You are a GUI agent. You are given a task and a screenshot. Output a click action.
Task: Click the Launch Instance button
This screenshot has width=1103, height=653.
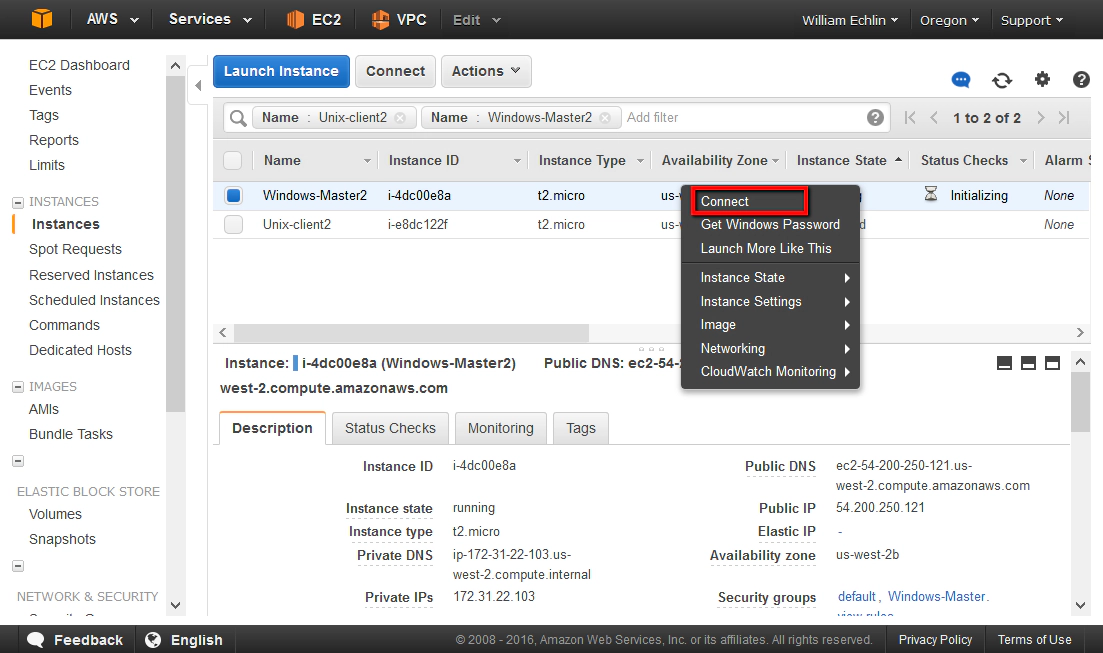point(281,71)
